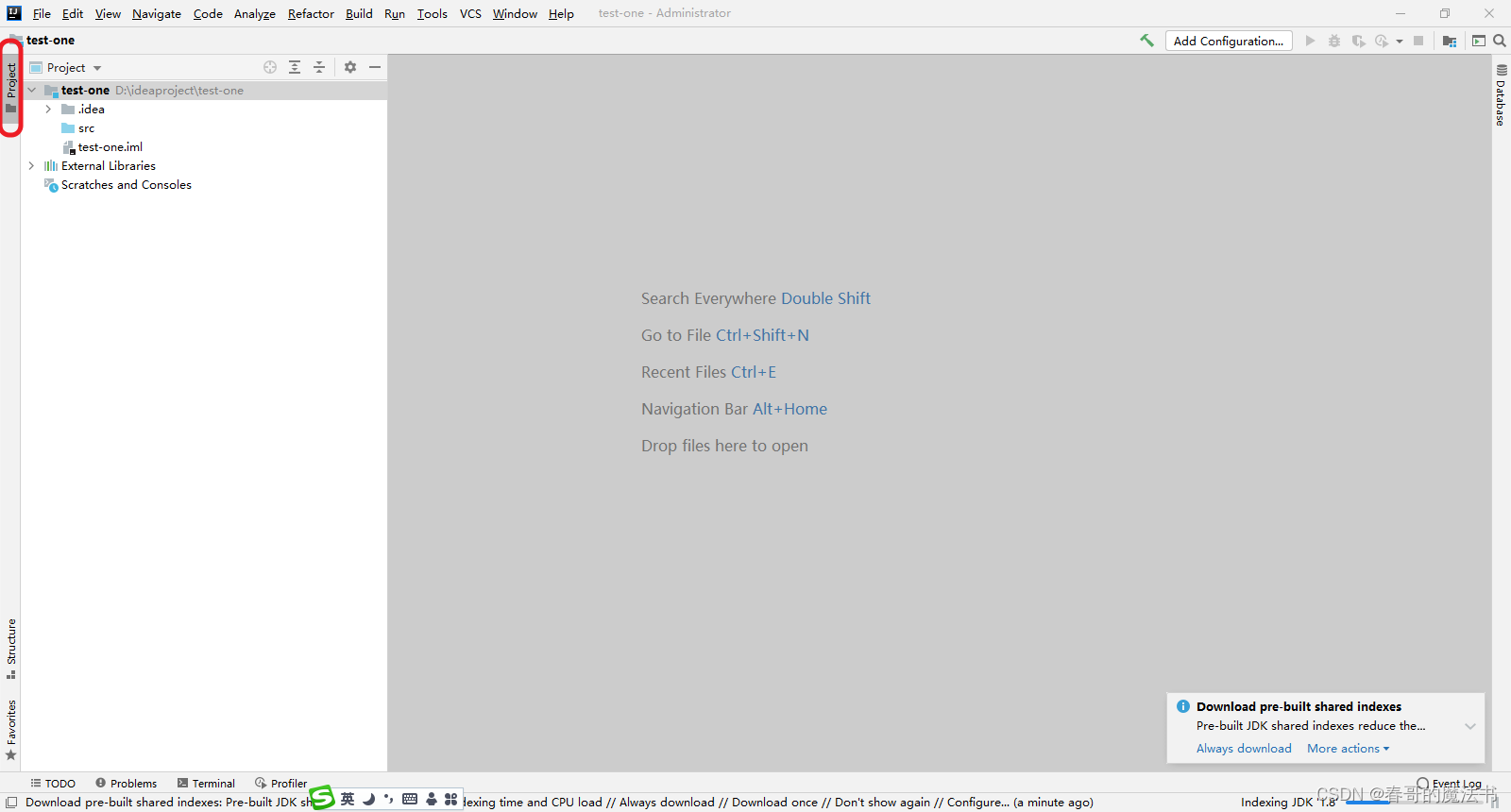Open the Profiler tool window

coord(280,783)
